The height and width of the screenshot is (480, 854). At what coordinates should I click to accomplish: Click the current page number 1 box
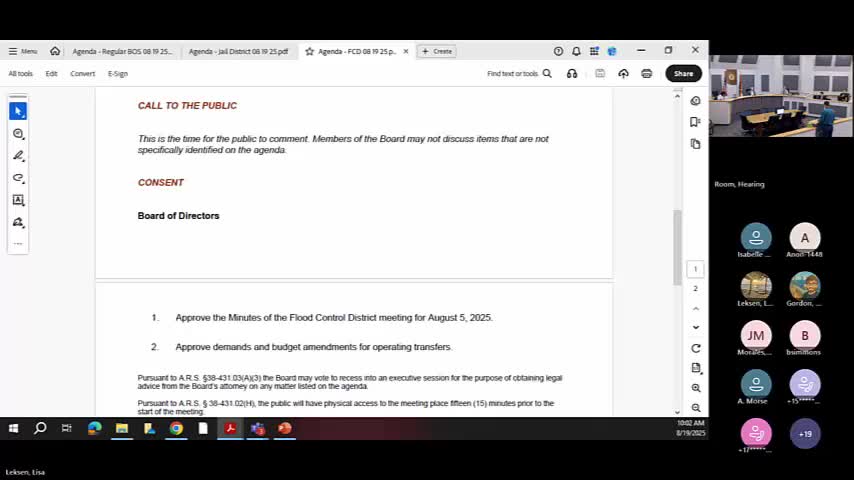coord(696,269)
